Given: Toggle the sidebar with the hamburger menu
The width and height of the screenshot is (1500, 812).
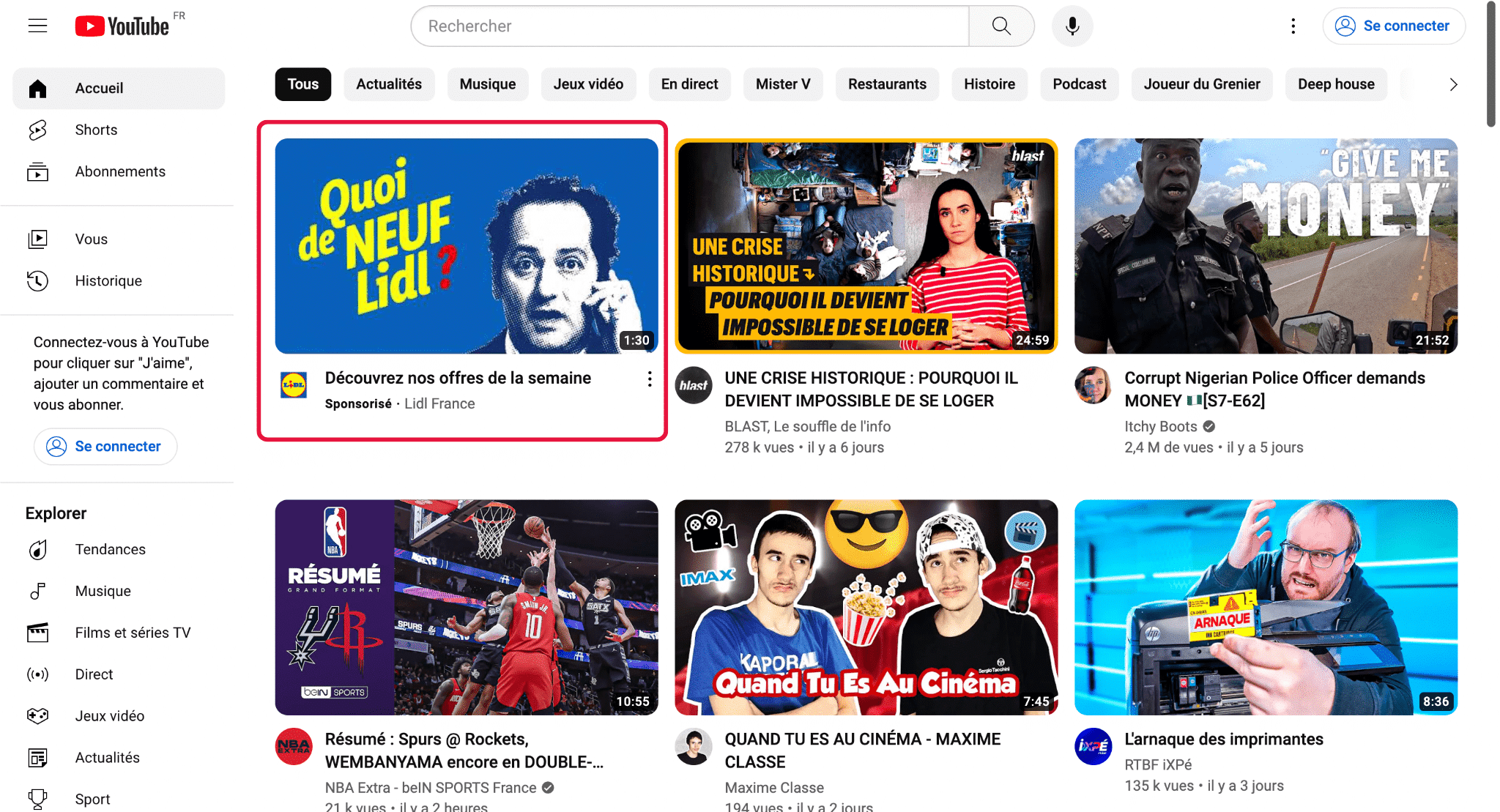Looking at the screenshot, I should click(x=37, y=26).
